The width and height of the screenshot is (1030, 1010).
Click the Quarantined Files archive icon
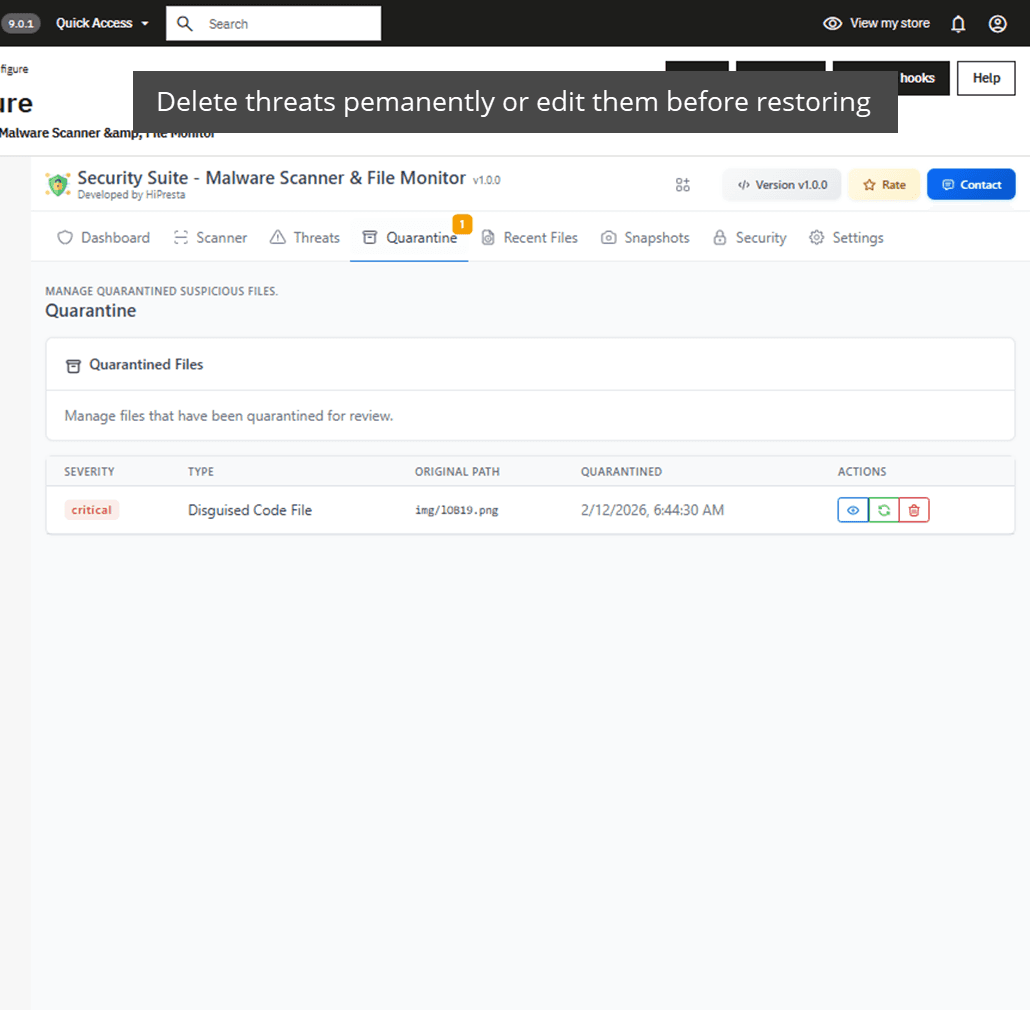(74, 366)
